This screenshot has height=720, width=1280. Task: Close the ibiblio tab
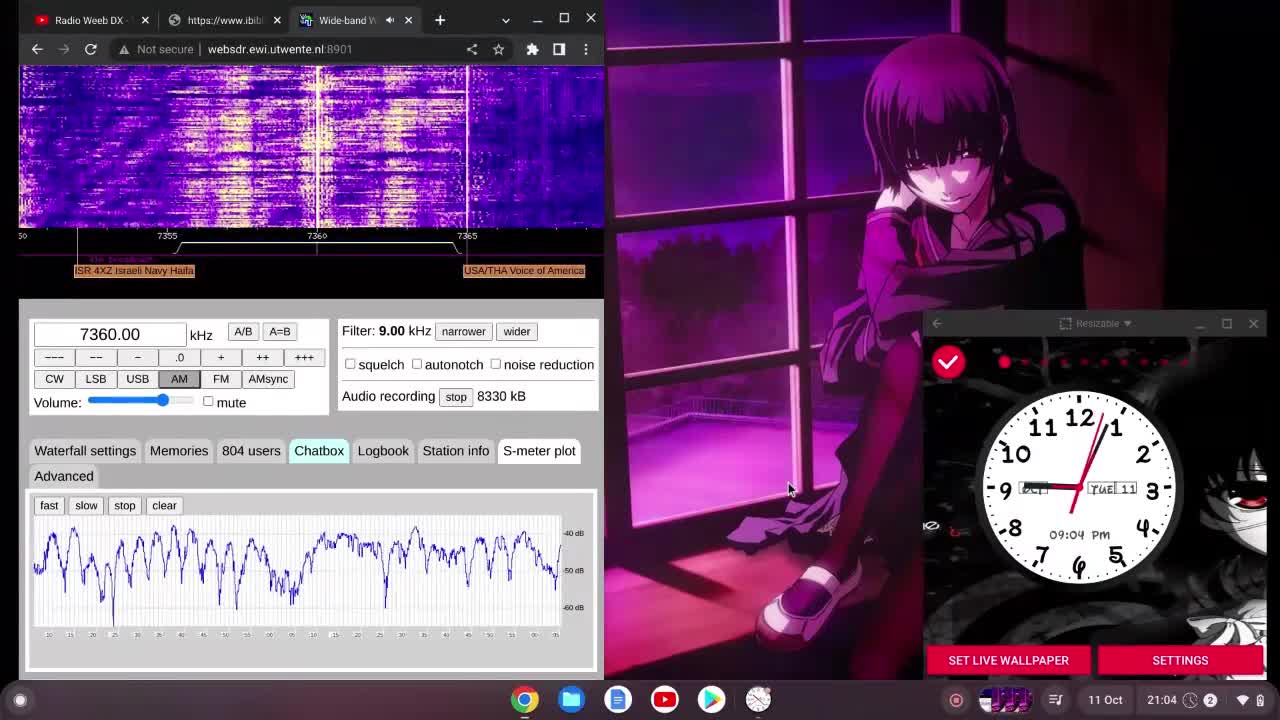click(277, 20)
